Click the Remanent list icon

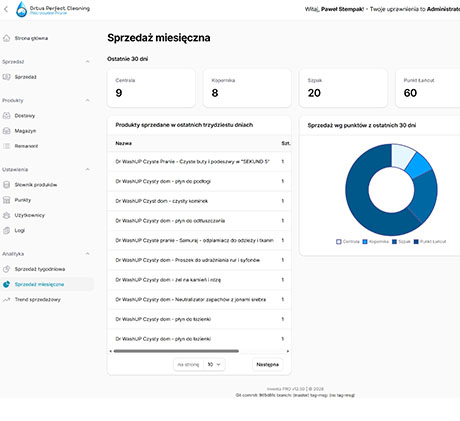[x=6, y=146]
